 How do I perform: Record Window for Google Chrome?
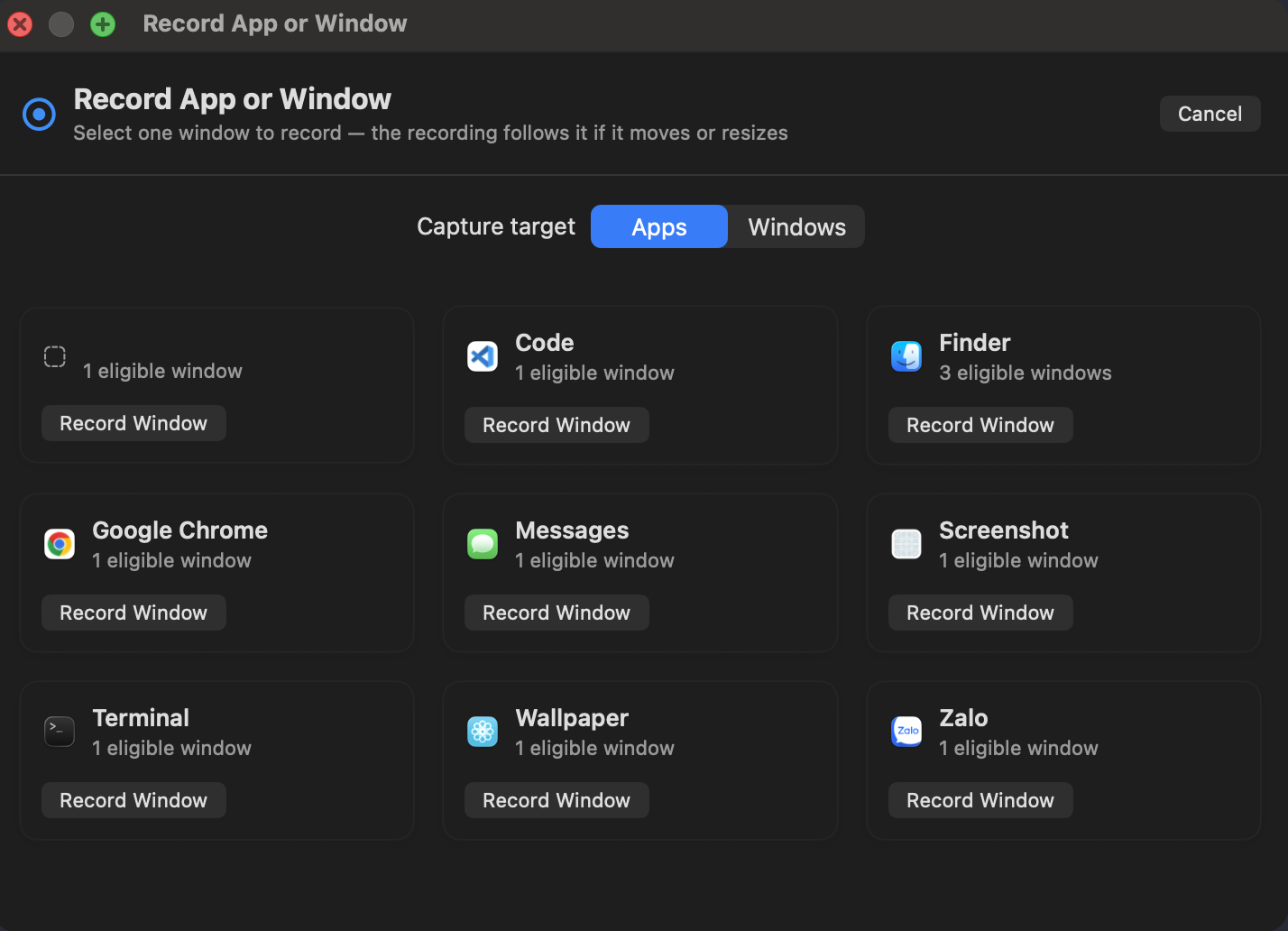(133, 613)
